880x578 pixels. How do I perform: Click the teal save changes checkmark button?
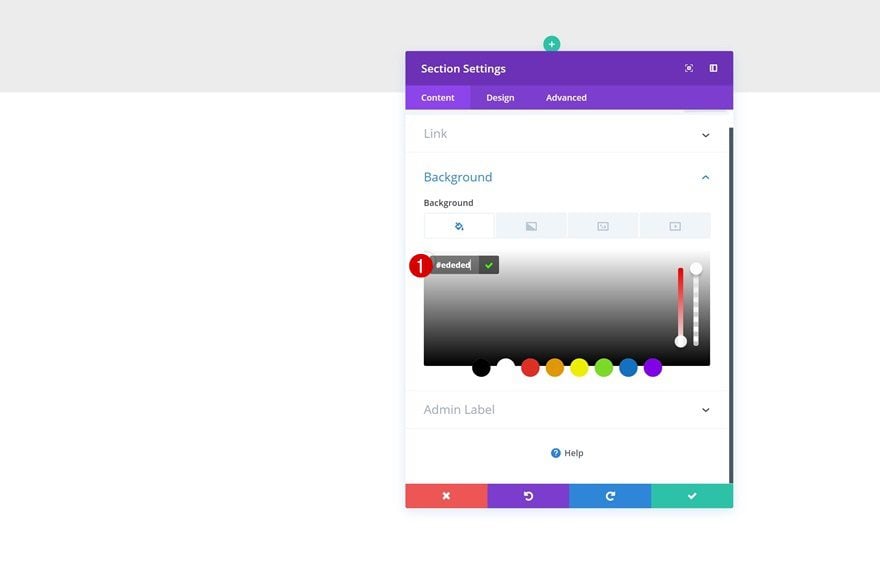(x=692, y=496)
